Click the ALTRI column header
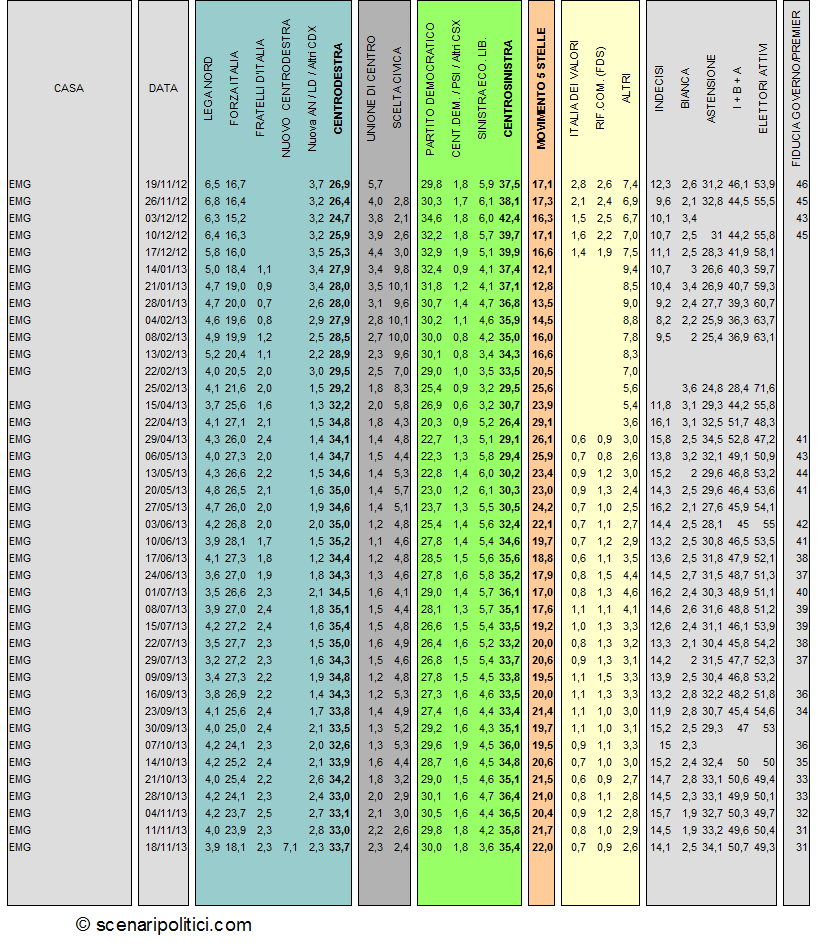830x946 pixels. 626,88
